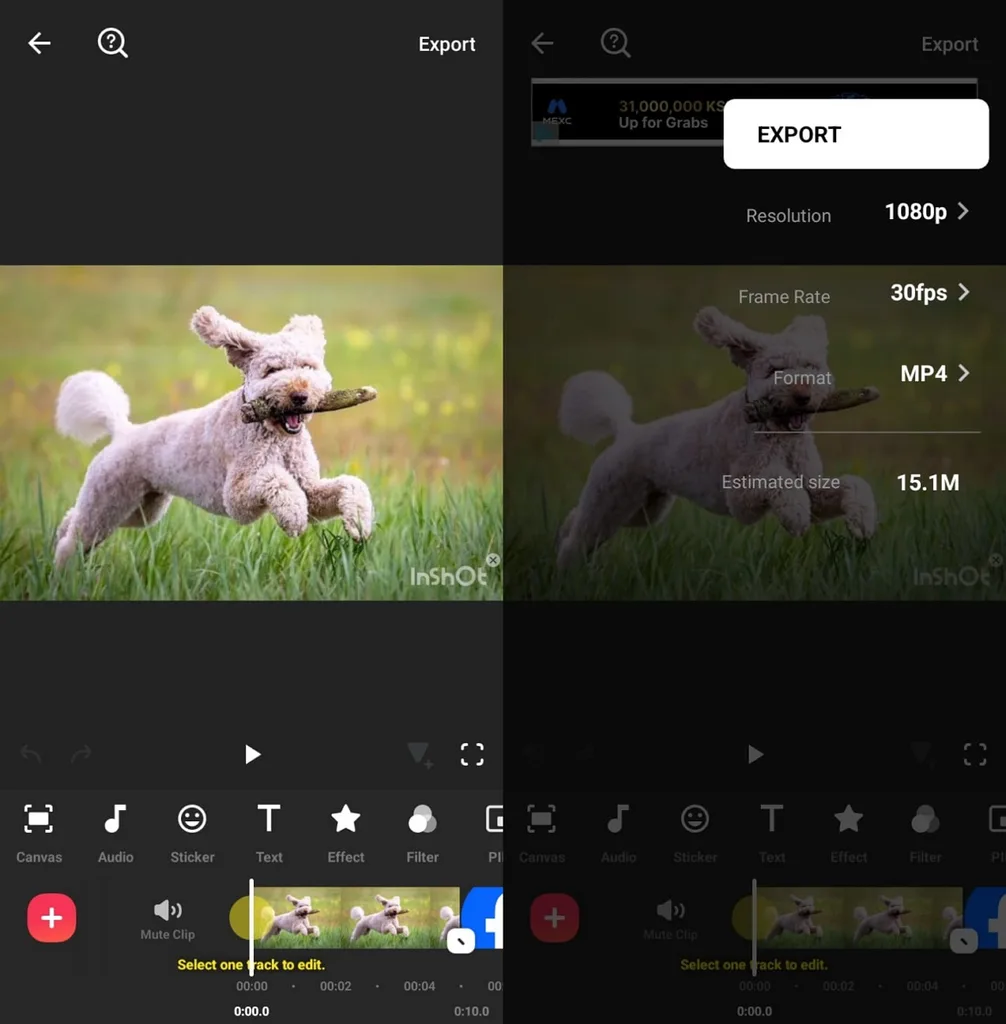Open Effect tool in left toolbar
1006x1024 pixels.
[346, 833]
